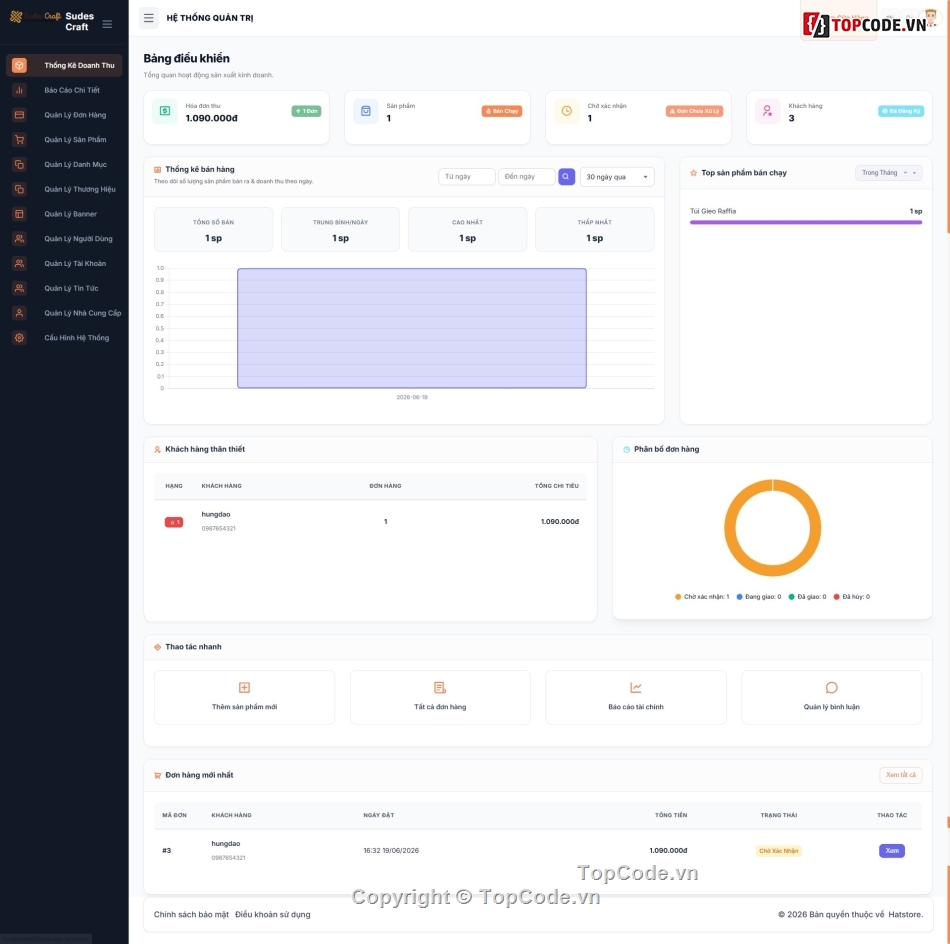Toggle the Đã giao legend item
This screenshot has width=950, height=944.
[807, 597]
